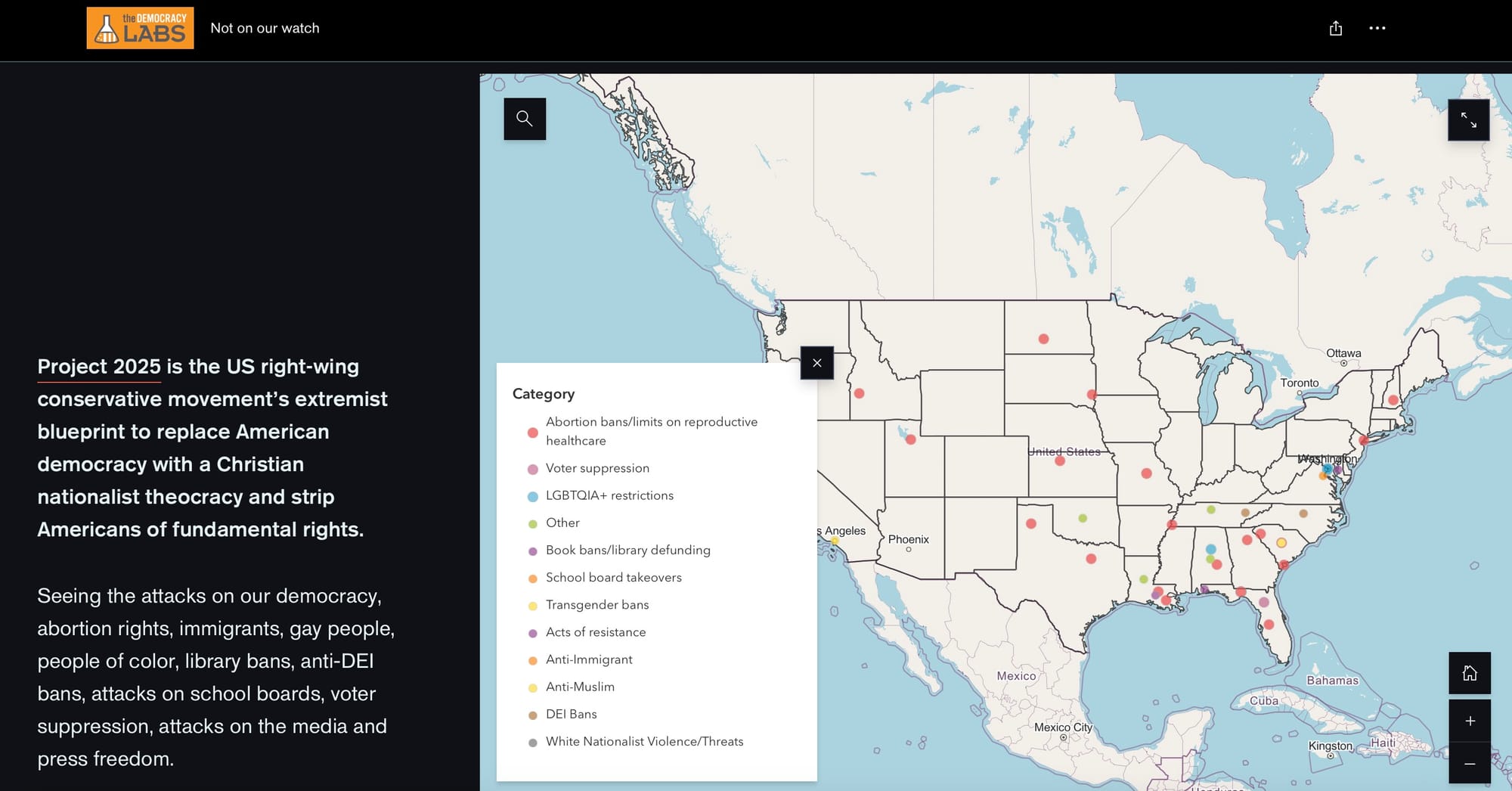Select the DEI Bans legend entry

571,714
